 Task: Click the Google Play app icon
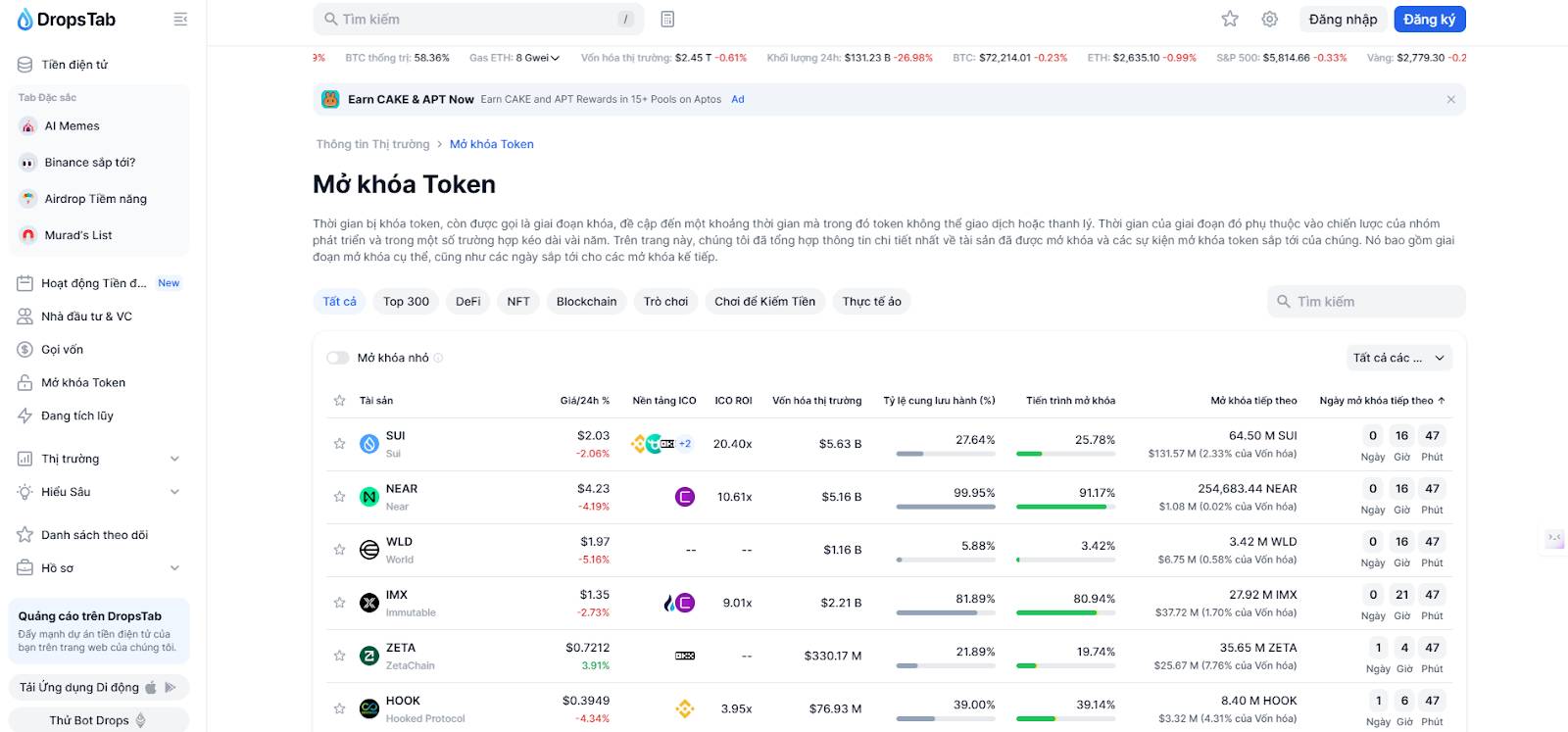[x=171, y=688]
